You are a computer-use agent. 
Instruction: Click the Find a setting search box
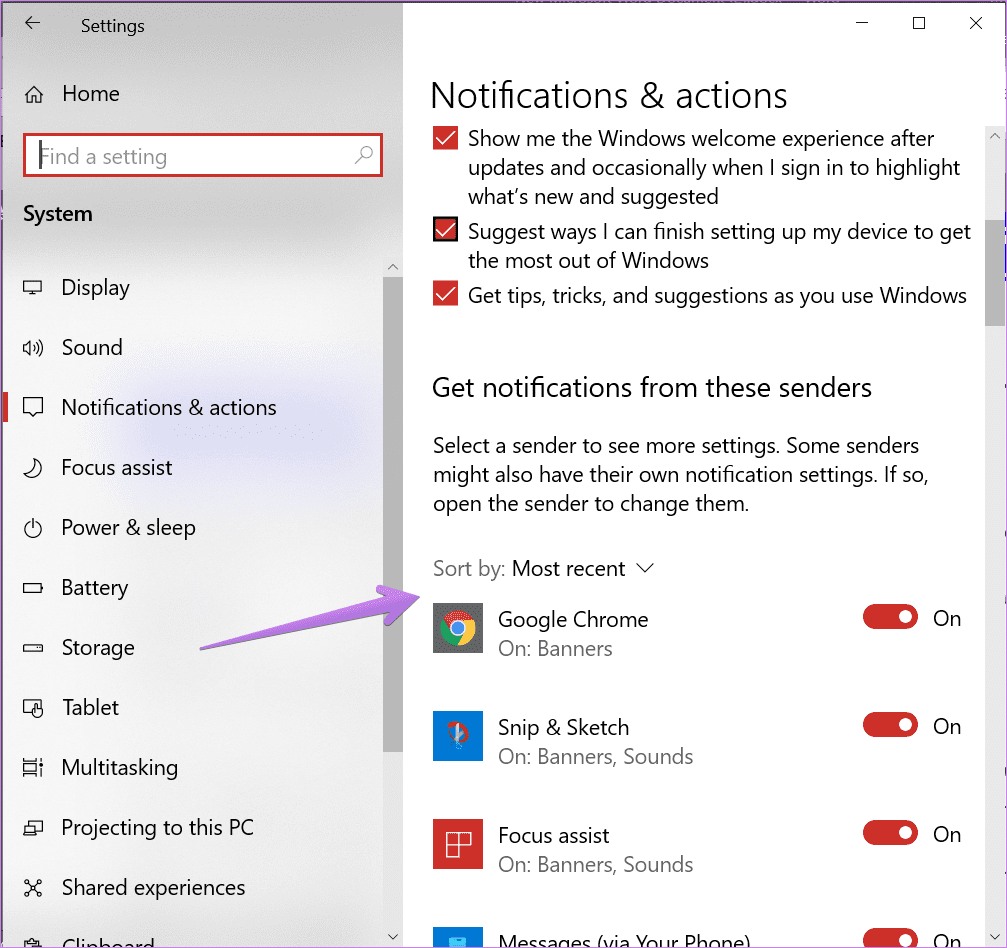click(203, 155)
